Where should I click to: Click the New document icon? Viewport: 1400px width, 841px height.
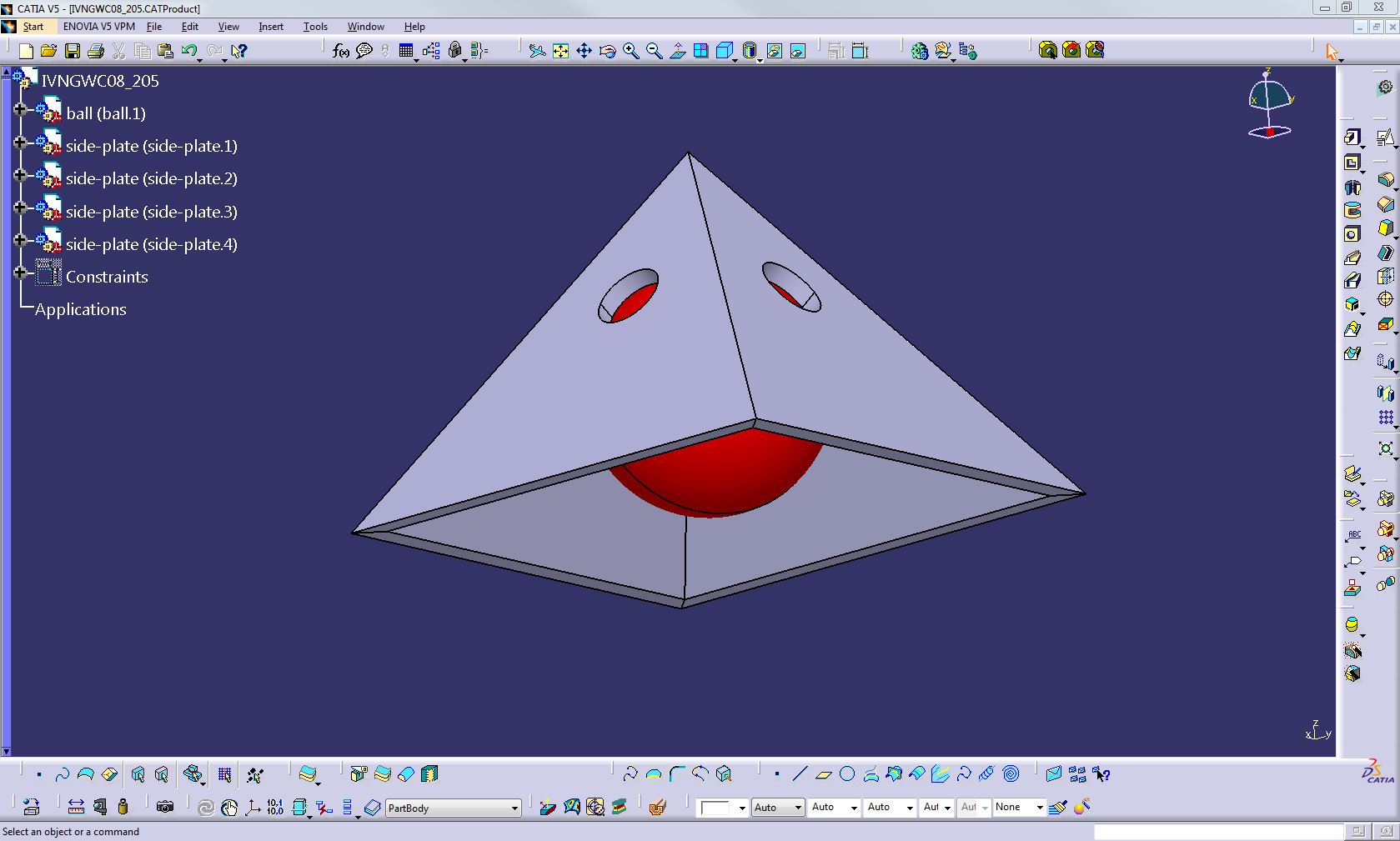tap(26, 51)
